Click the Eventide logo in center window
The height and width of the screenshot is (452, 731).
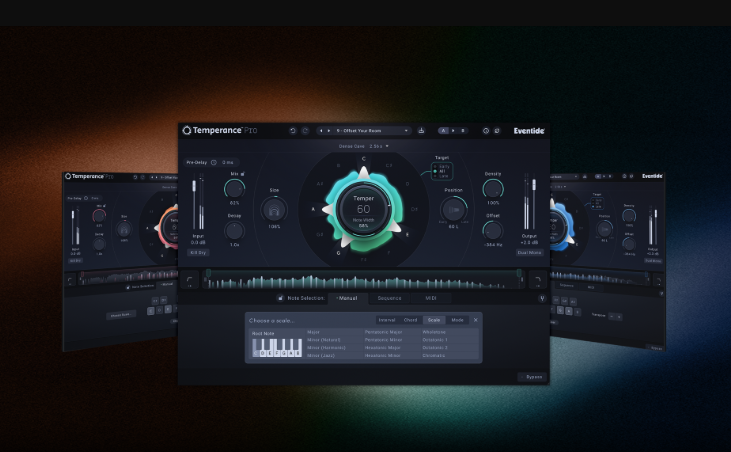[x=529, y=131]
